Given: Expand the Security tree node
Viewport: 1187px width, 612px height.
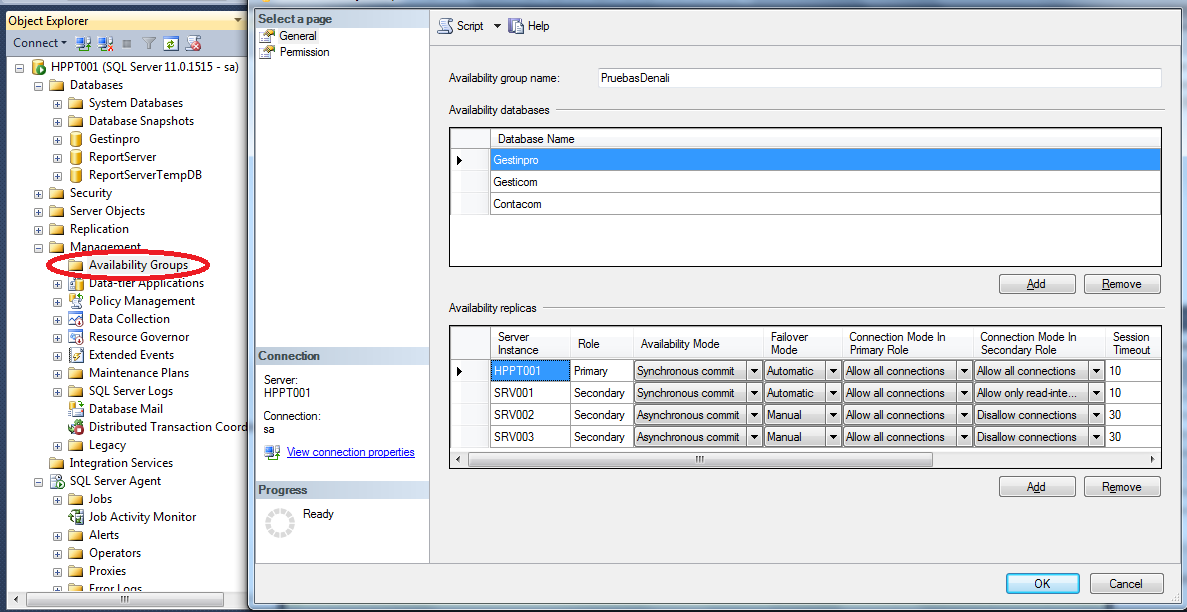Looking at the screenshot, I should coord(39,194).
